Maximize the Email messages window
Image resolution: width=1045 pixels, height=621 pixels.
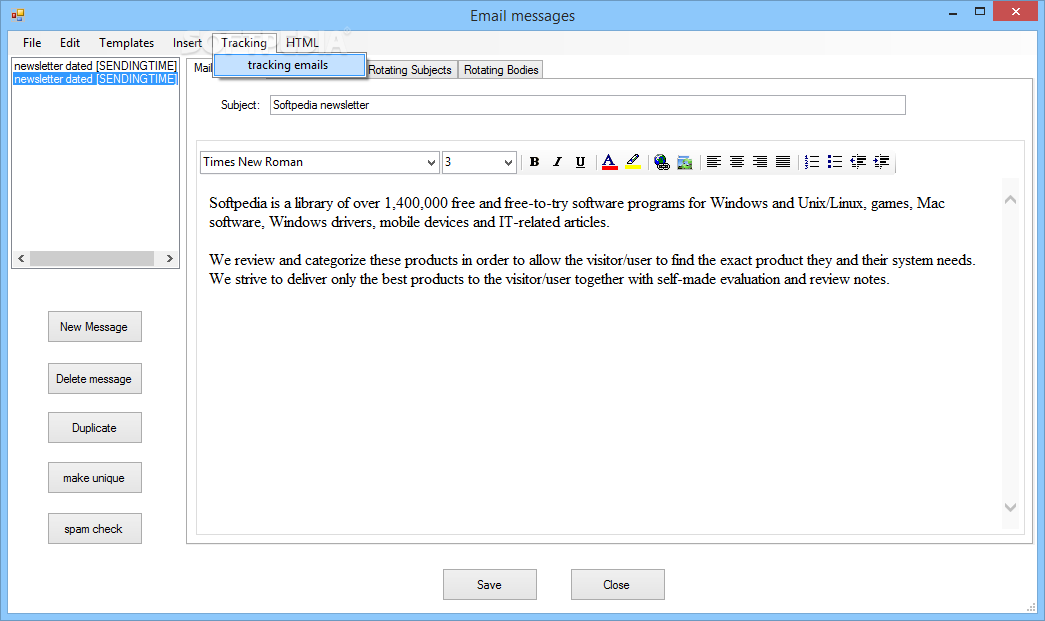click(980, 12)
